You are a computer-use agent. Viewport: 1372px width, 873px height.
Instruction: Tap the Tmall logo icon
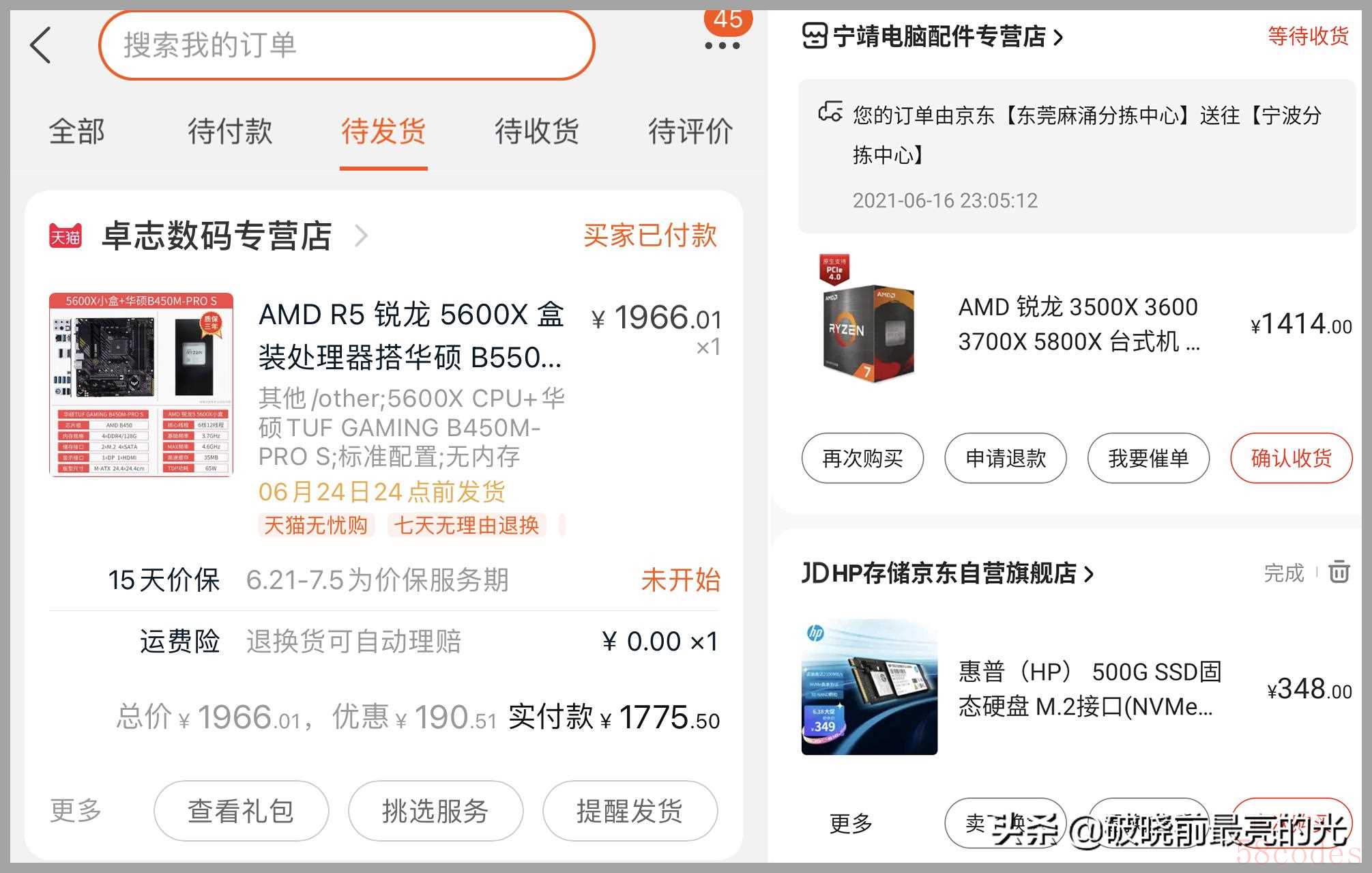pos(65,236)
